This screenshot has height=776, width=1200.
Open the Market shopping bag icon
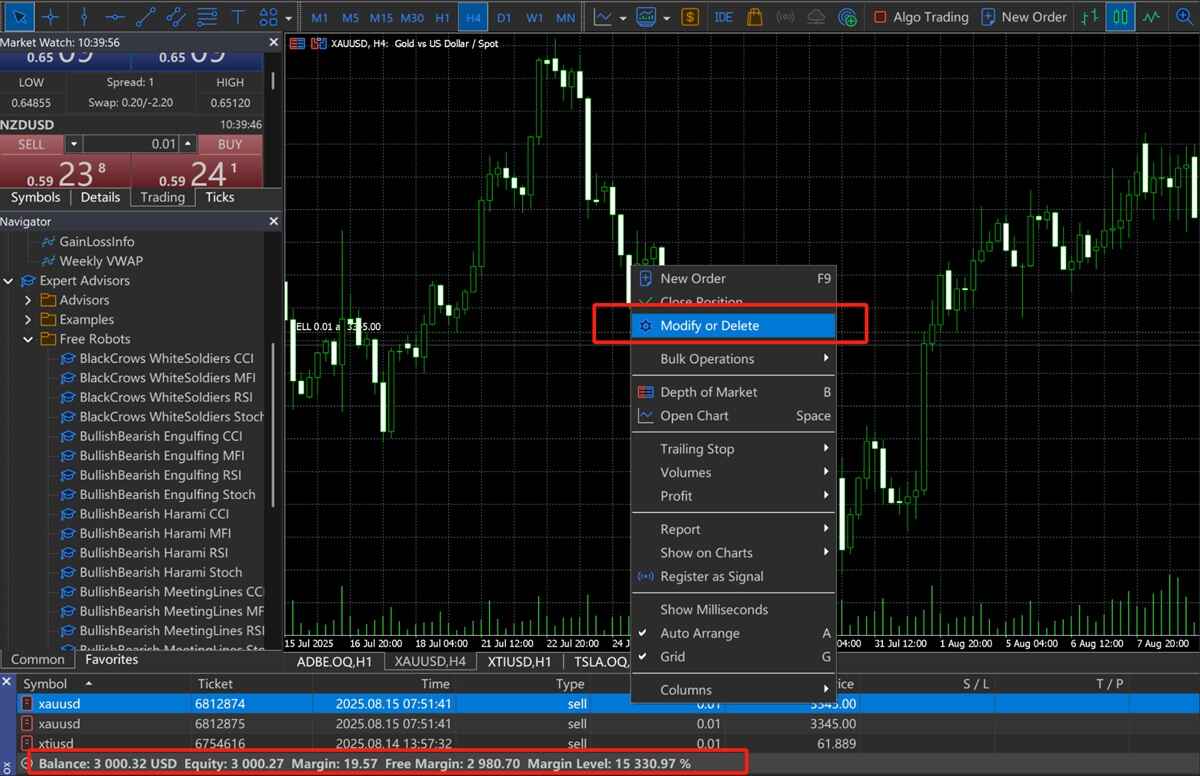coord(755,17)
